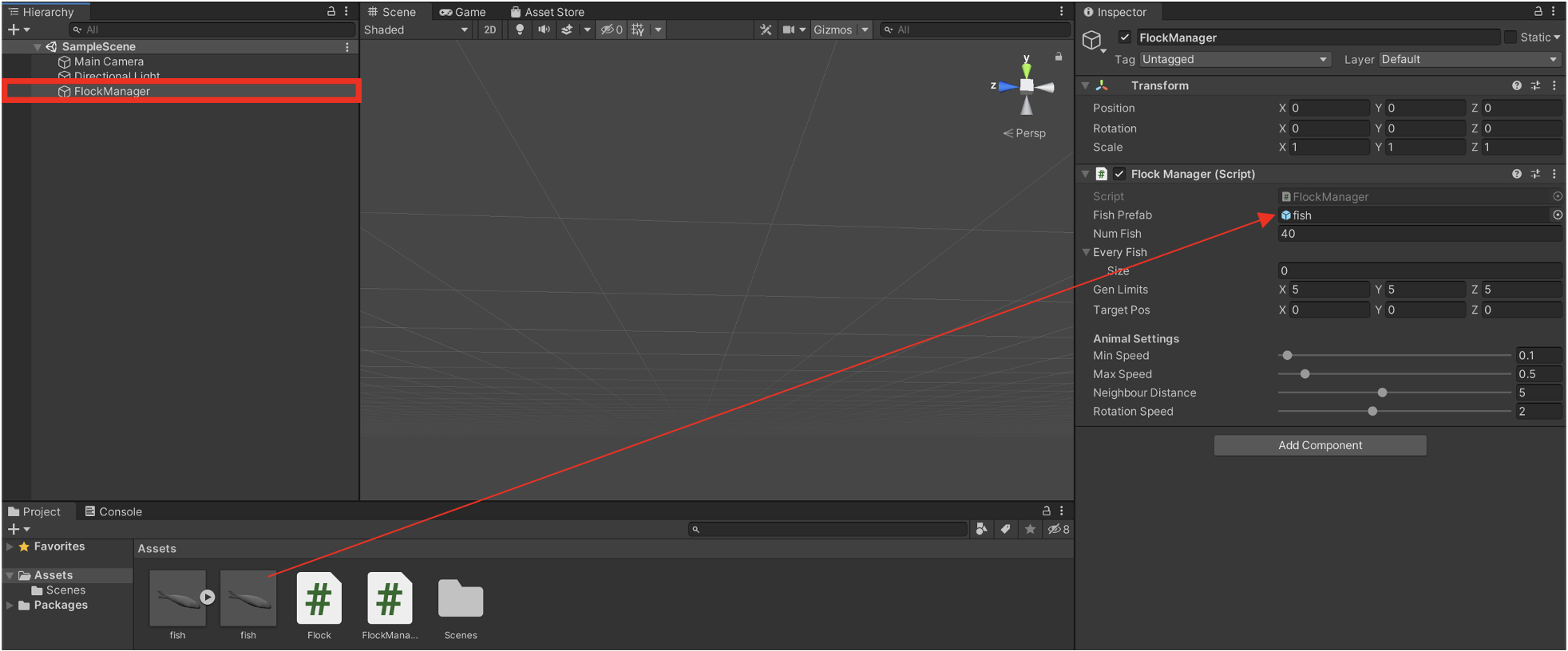Toggle scene audio speaker icon

[544, 30]
